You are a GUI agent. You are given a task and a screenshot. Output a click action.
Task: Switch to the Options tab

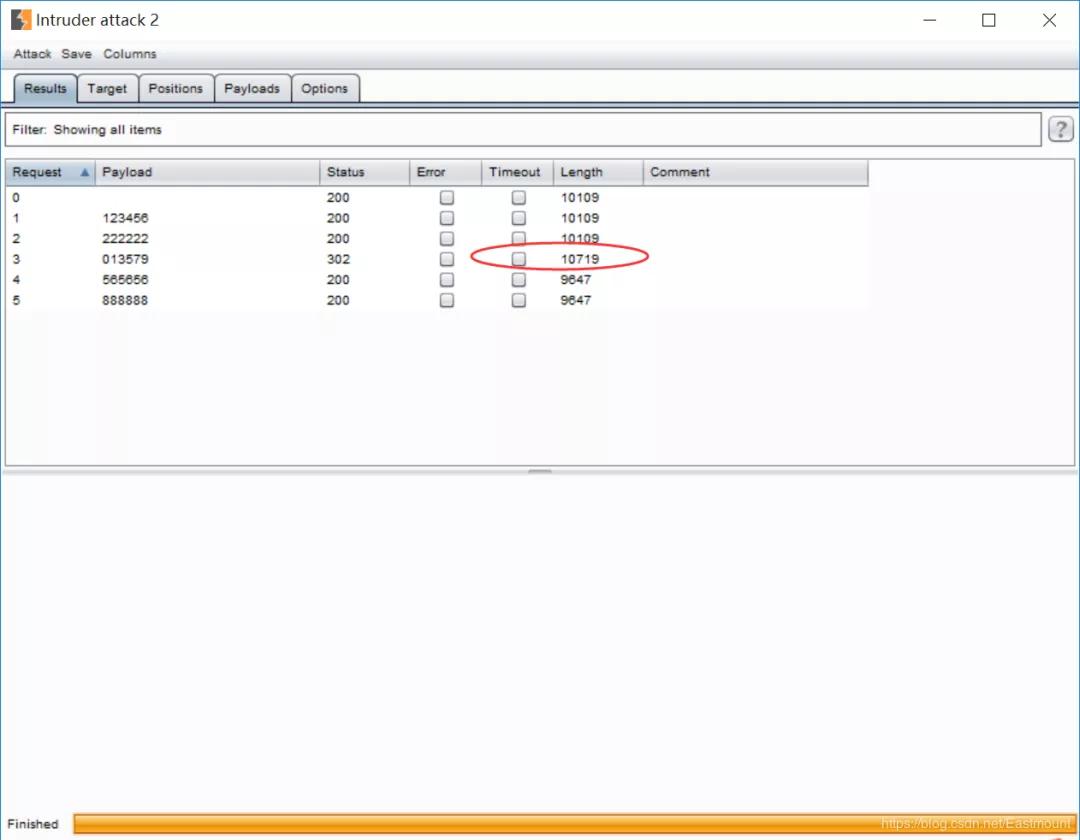tap(324, 89)
